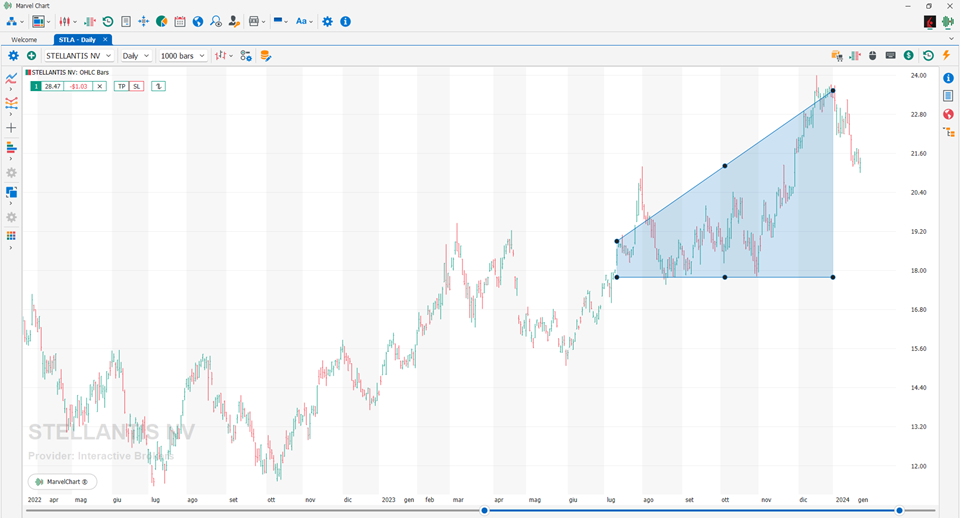This screenshot has width=960, height=518.
Task: Click the orange lightning bolt icon
Action: point(947,56)
